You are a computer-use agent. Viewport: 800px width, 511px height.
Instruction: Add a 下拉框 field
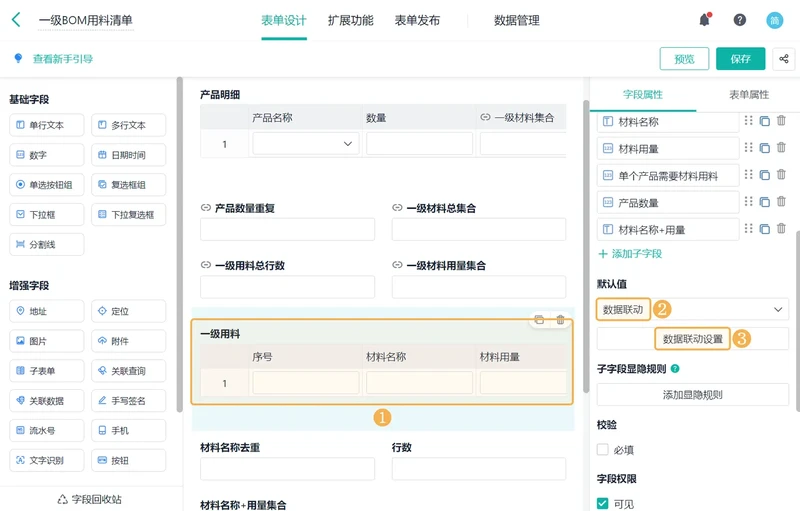[x=46, y=215]
